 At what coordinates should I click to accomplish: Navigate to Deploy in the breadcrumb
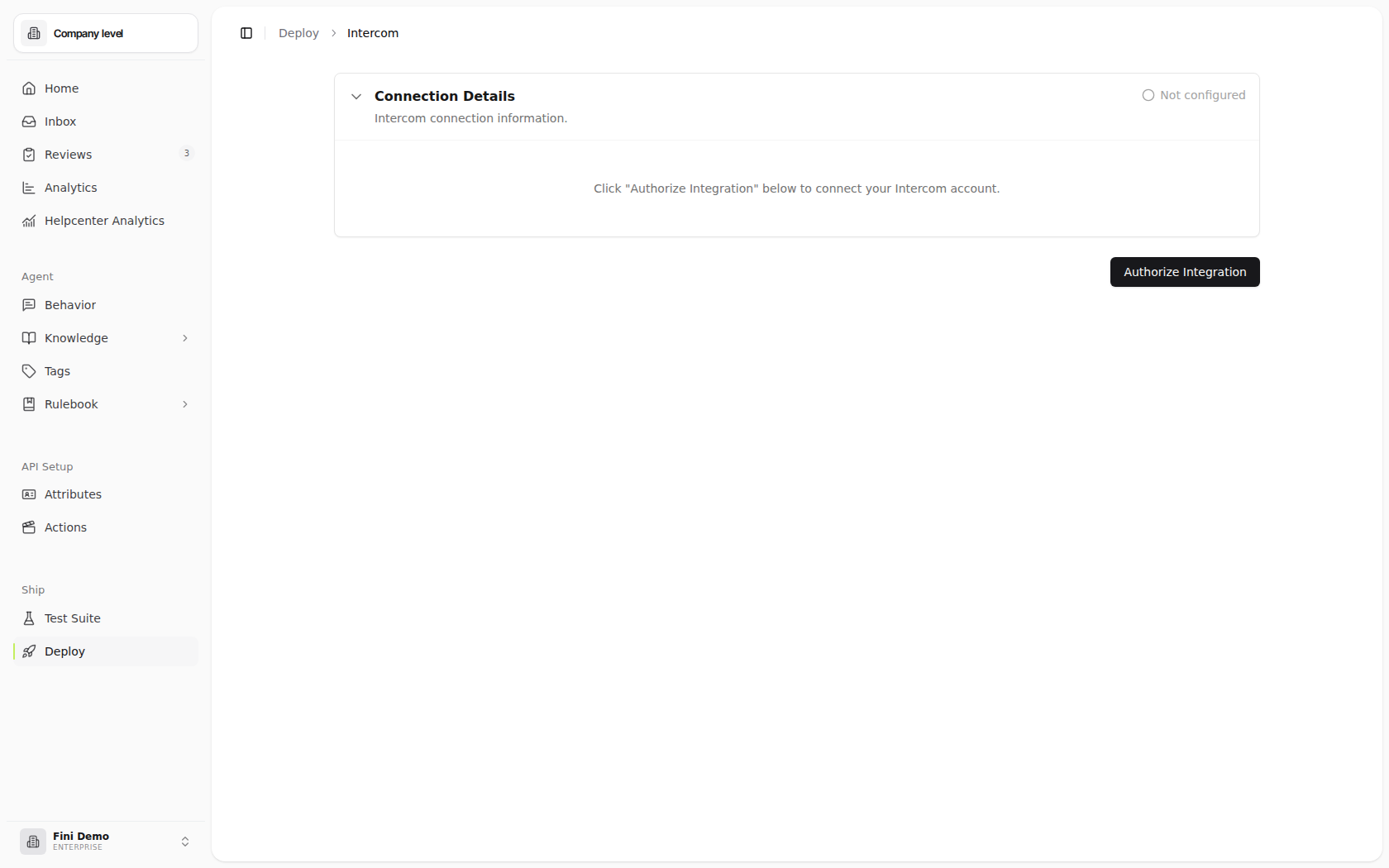pos(298,33)
